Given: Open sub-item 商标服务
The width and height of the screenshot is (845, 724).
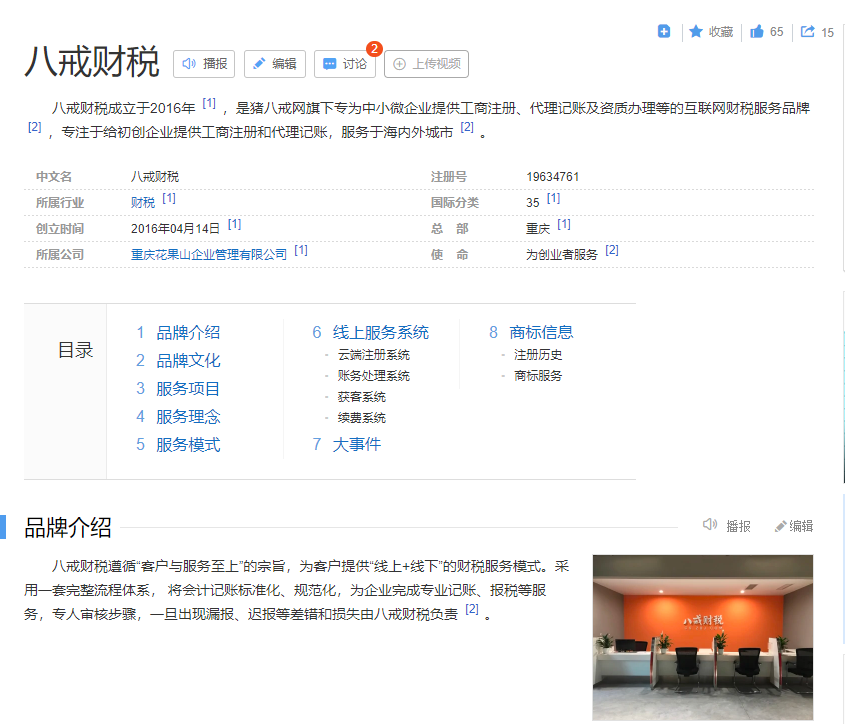Looking at the screenshot, I should (x=538, y=376).
